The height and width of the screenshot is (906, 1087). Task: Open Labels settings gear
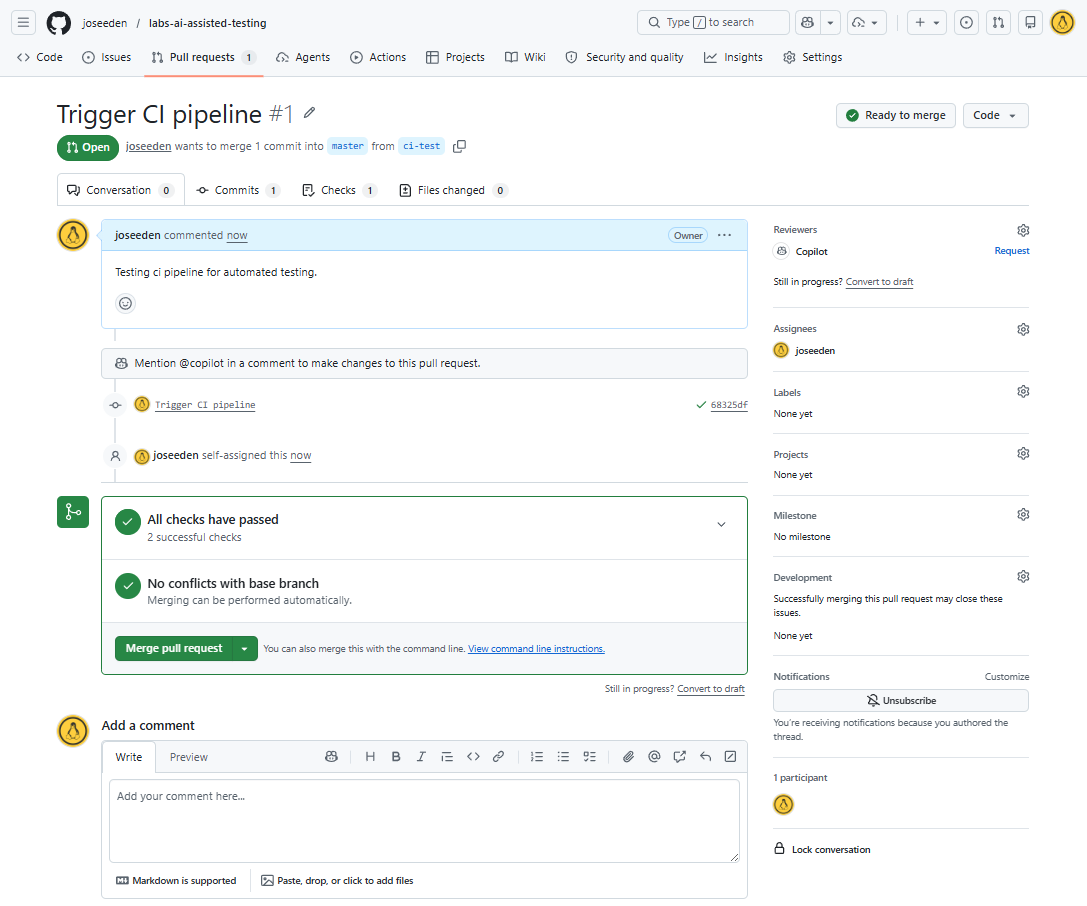[1023, 392]
